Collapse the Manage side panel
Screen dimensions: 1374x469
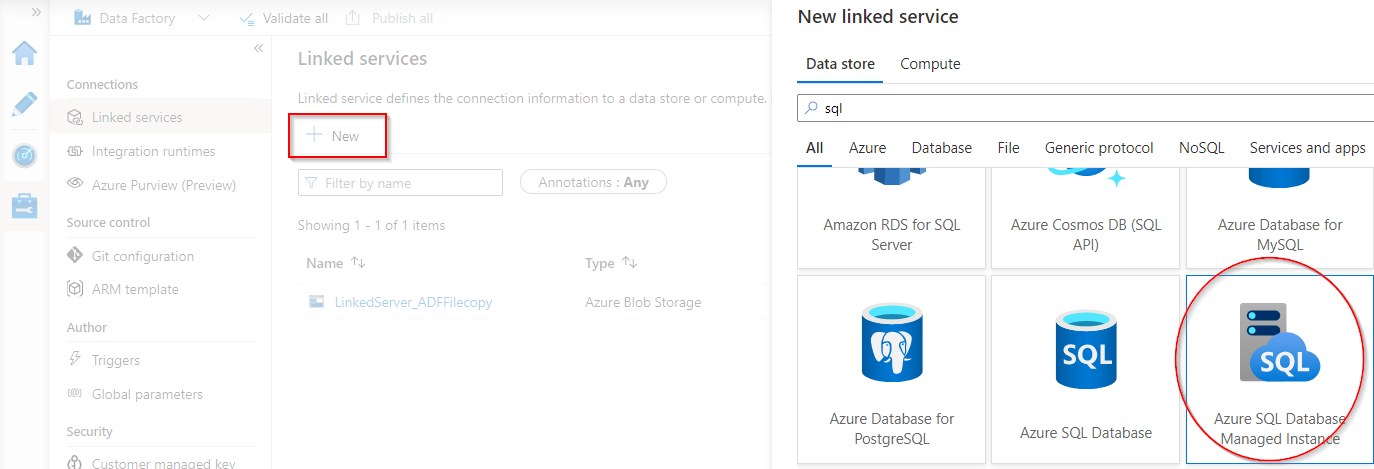[x=258, y=48]
